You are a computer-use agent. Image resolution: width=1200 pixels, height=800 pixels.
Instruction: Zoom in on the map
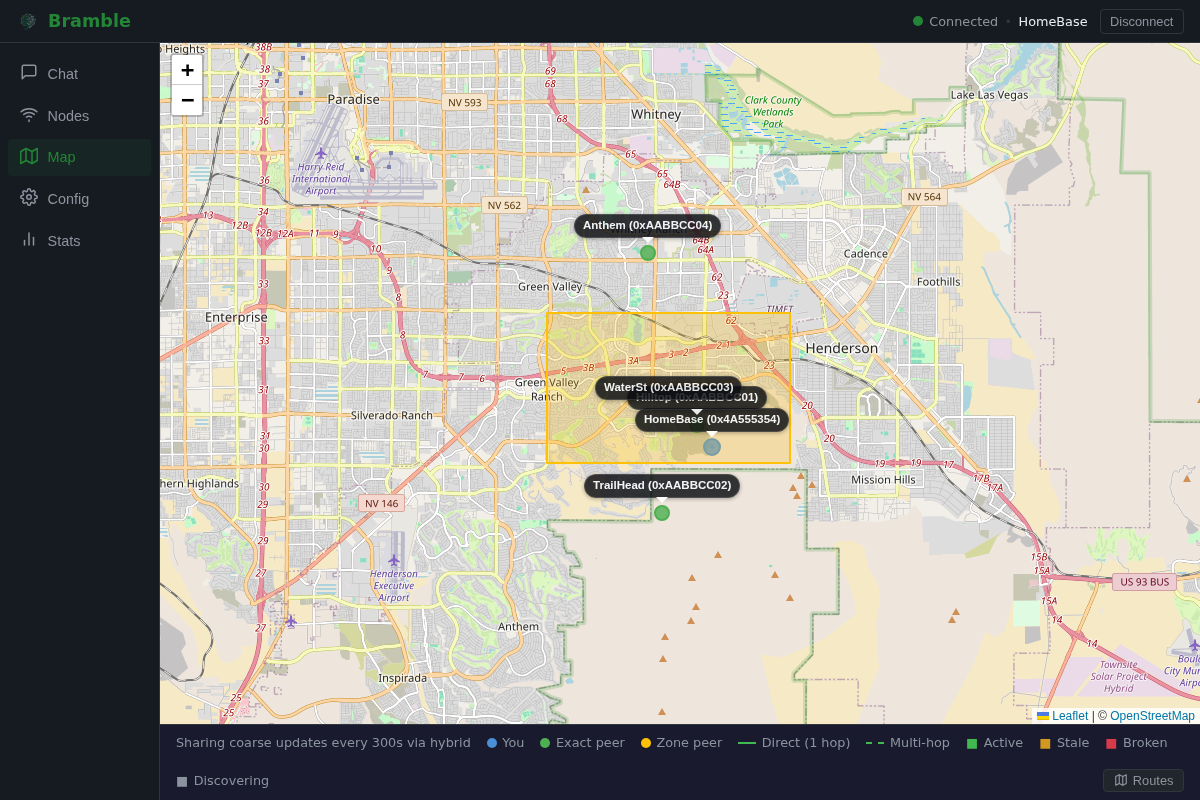[x=187, y=70]
